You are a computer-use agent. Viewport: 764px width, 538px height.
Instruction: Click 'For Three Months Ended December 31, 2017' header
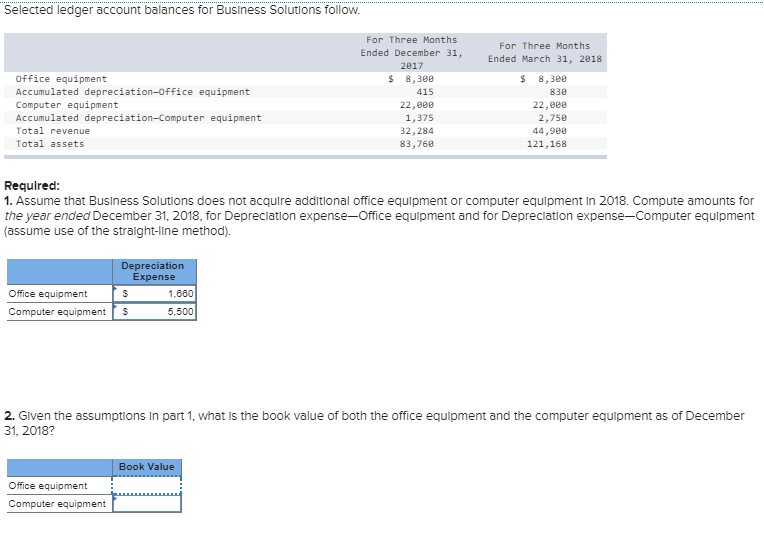click(412, 53)
